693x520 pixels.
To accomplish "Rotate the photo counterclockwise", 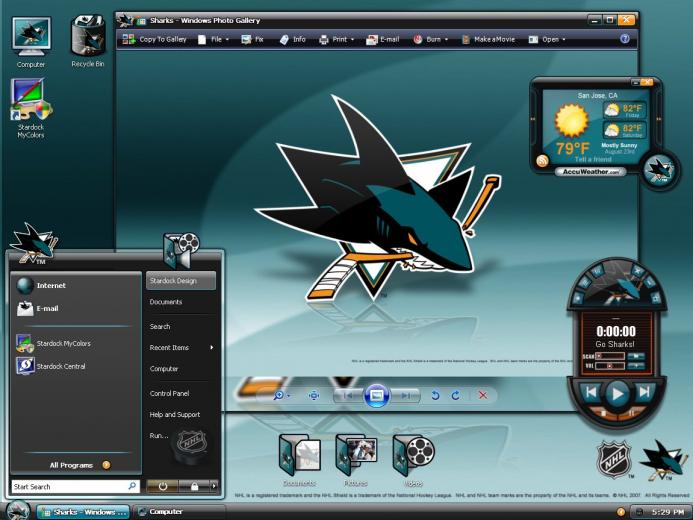I will coord(435,395).
